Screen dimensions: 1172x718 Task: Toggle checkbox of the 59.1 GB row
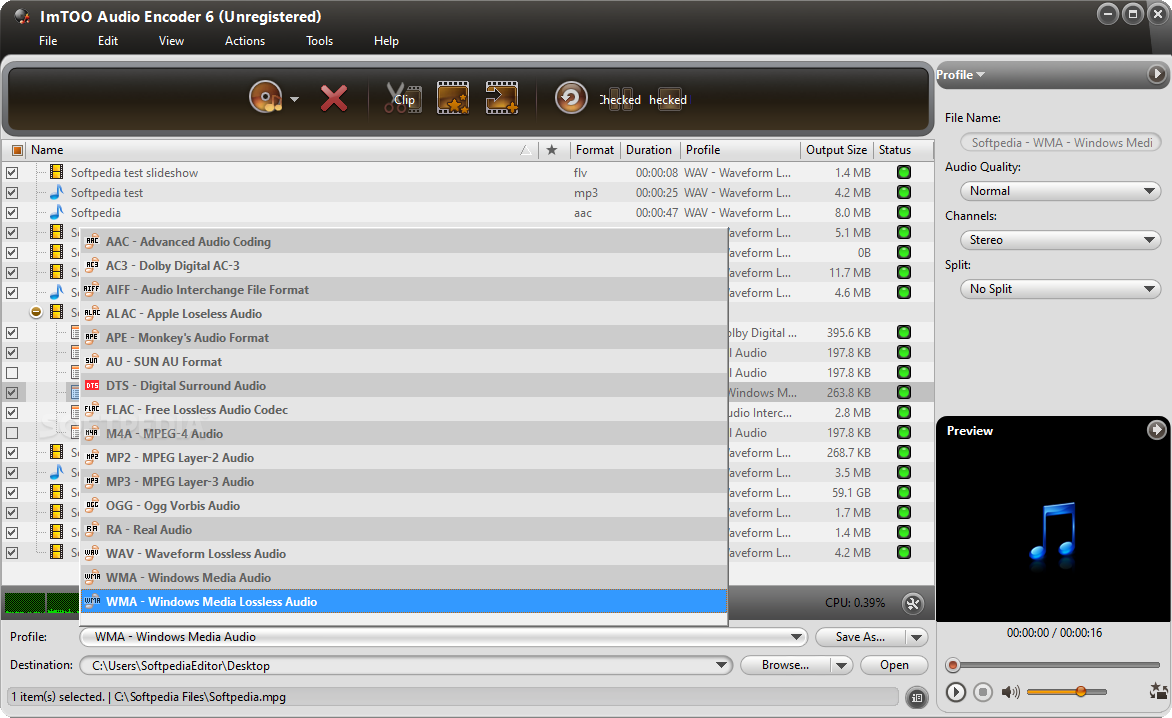(x=12, y=492)
